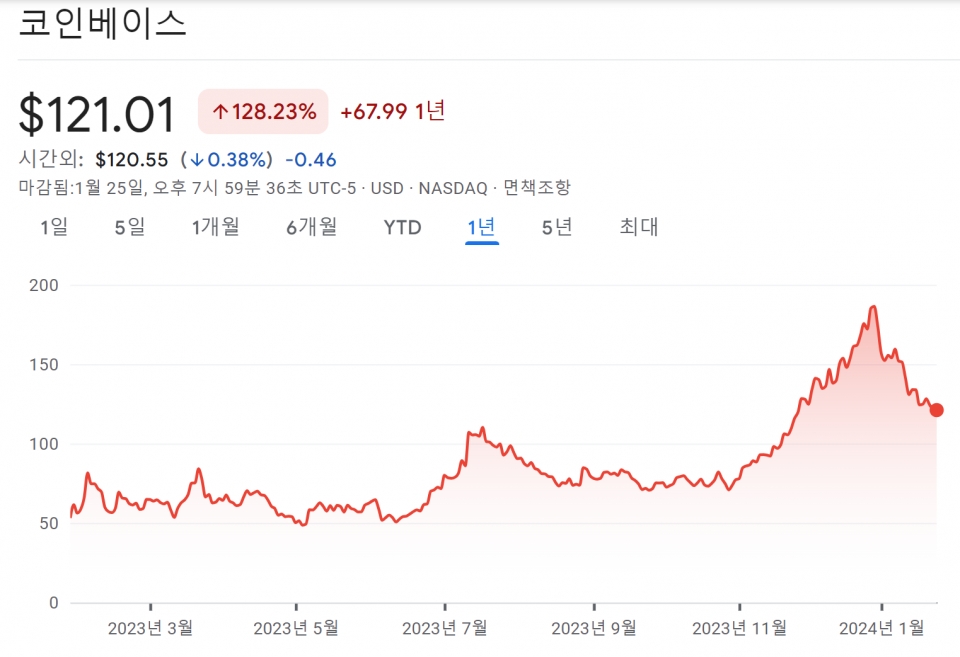Click the $121.01 current price
Image resolution: width=960 pixels, height=657 pixels.
coord(97,114)
